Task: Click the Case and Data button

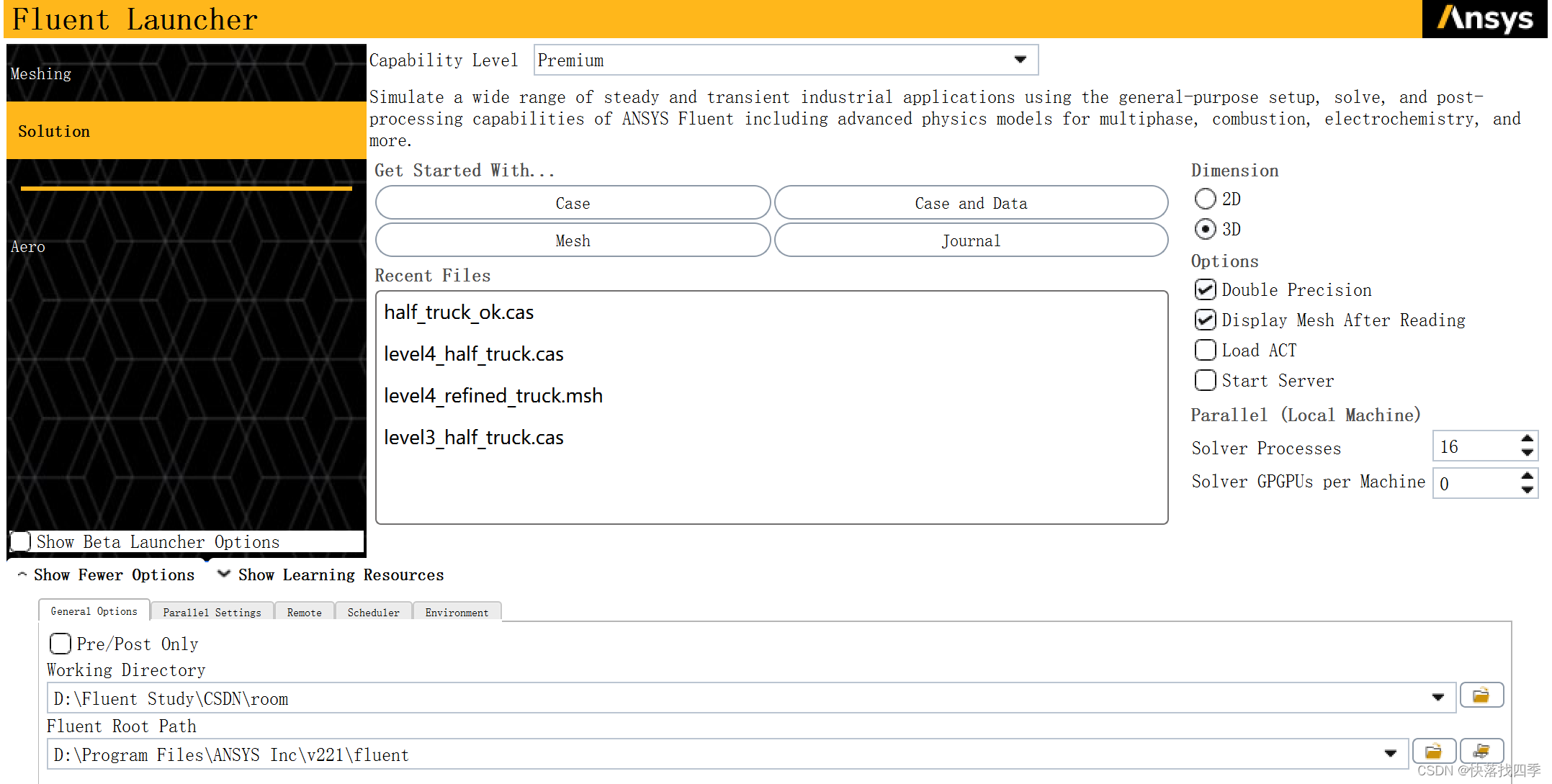Action: (970, 203)
